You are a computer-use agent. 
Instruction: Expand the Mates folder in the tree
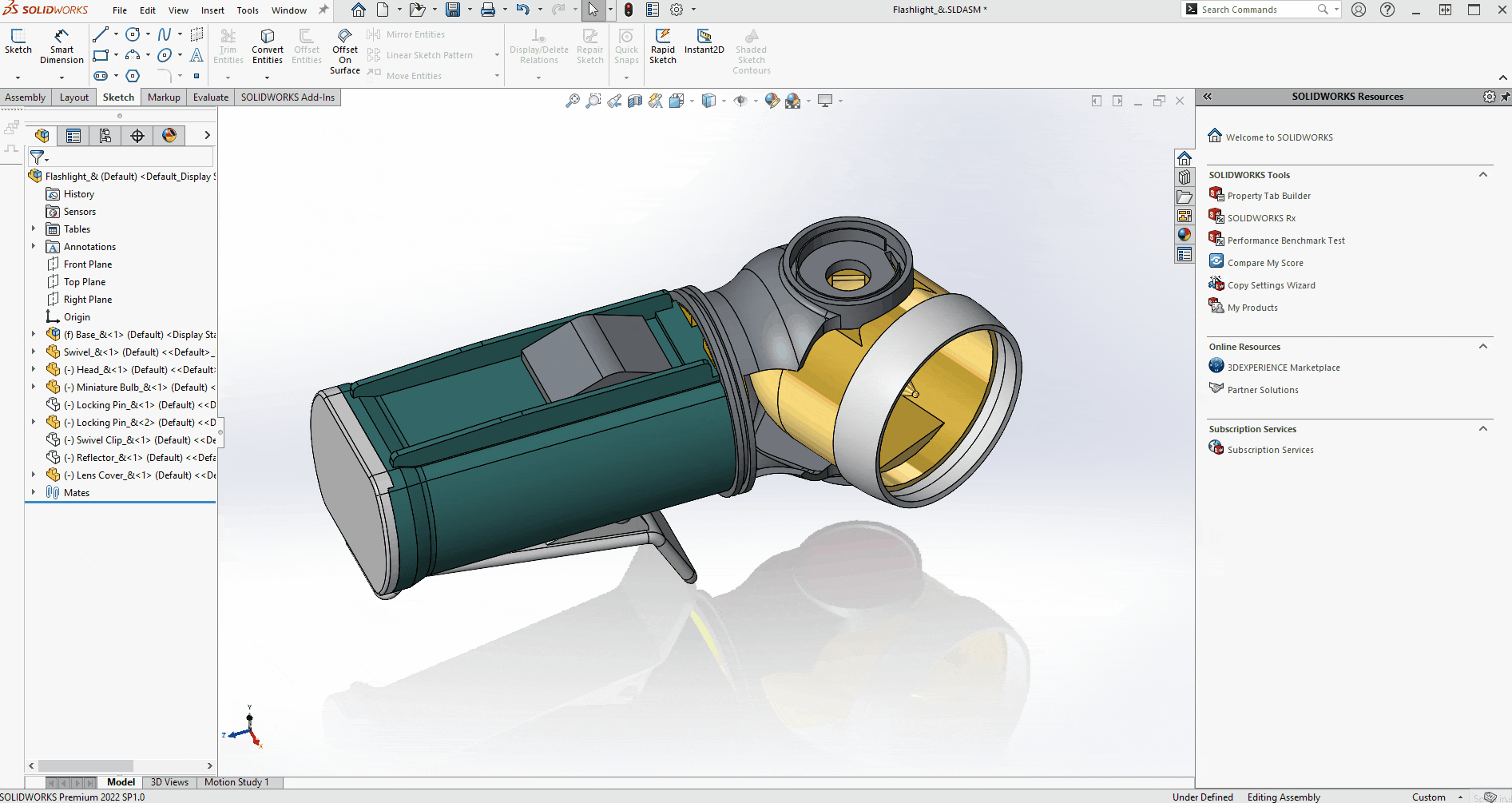(x=34, y=493)
